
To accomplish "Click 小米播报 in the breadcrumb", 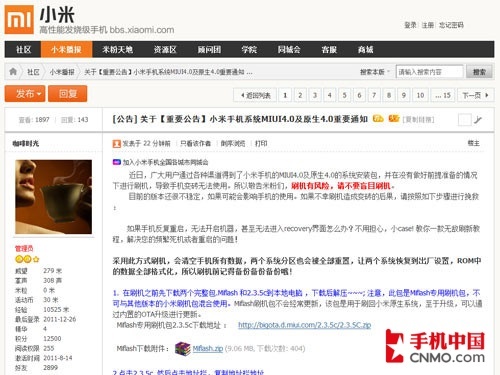I will 62,72.
